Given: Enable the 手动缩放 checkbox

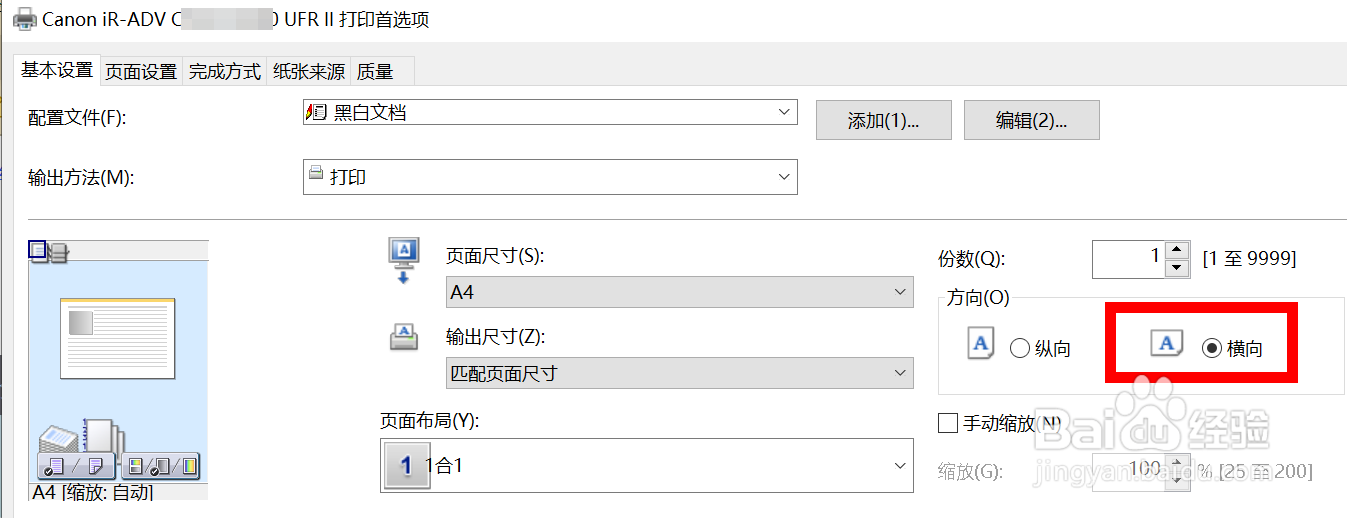Looking at the screenshot, I should pos(948,423).
